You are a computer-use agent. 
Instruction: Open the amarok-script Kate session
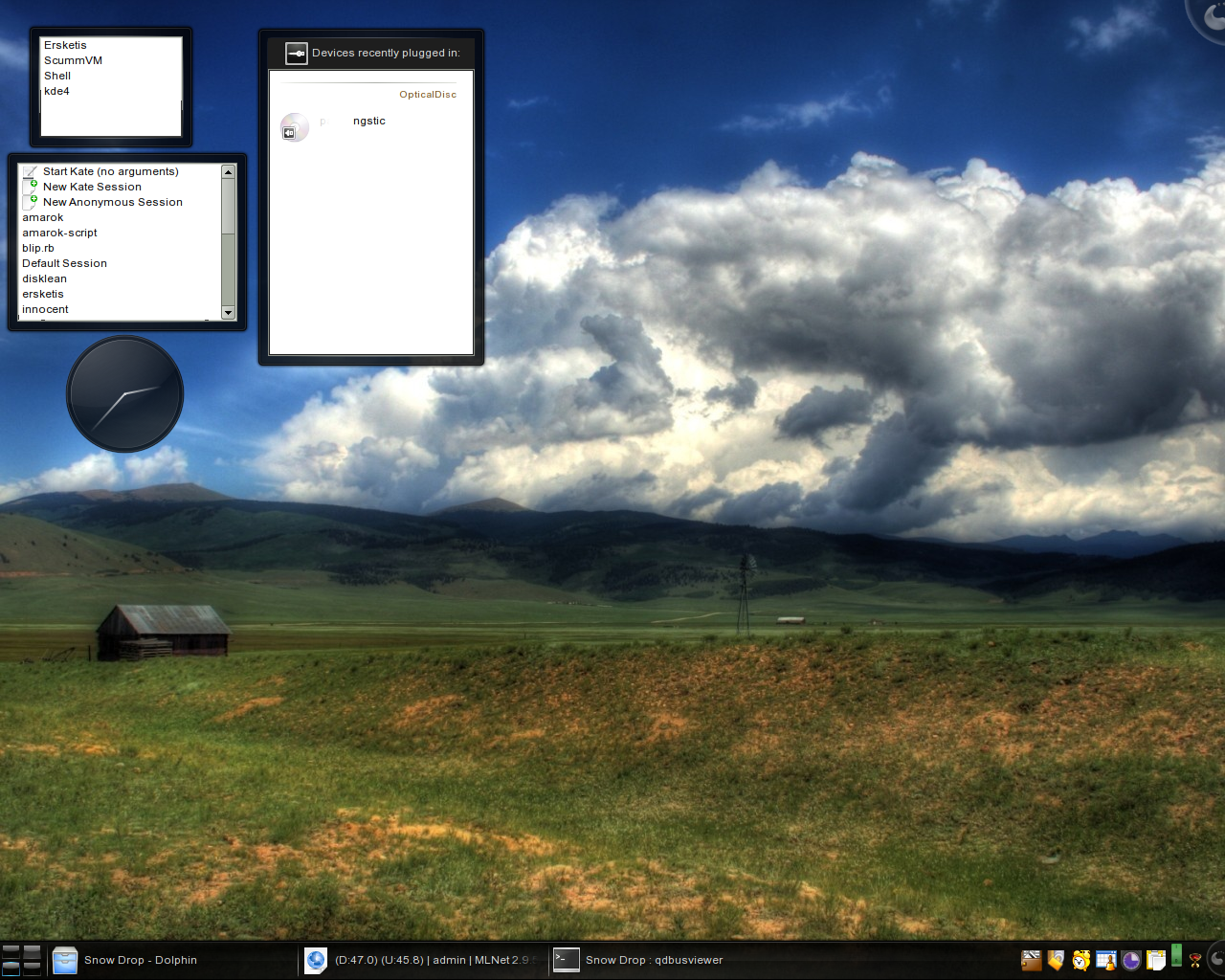coord(59,233)
